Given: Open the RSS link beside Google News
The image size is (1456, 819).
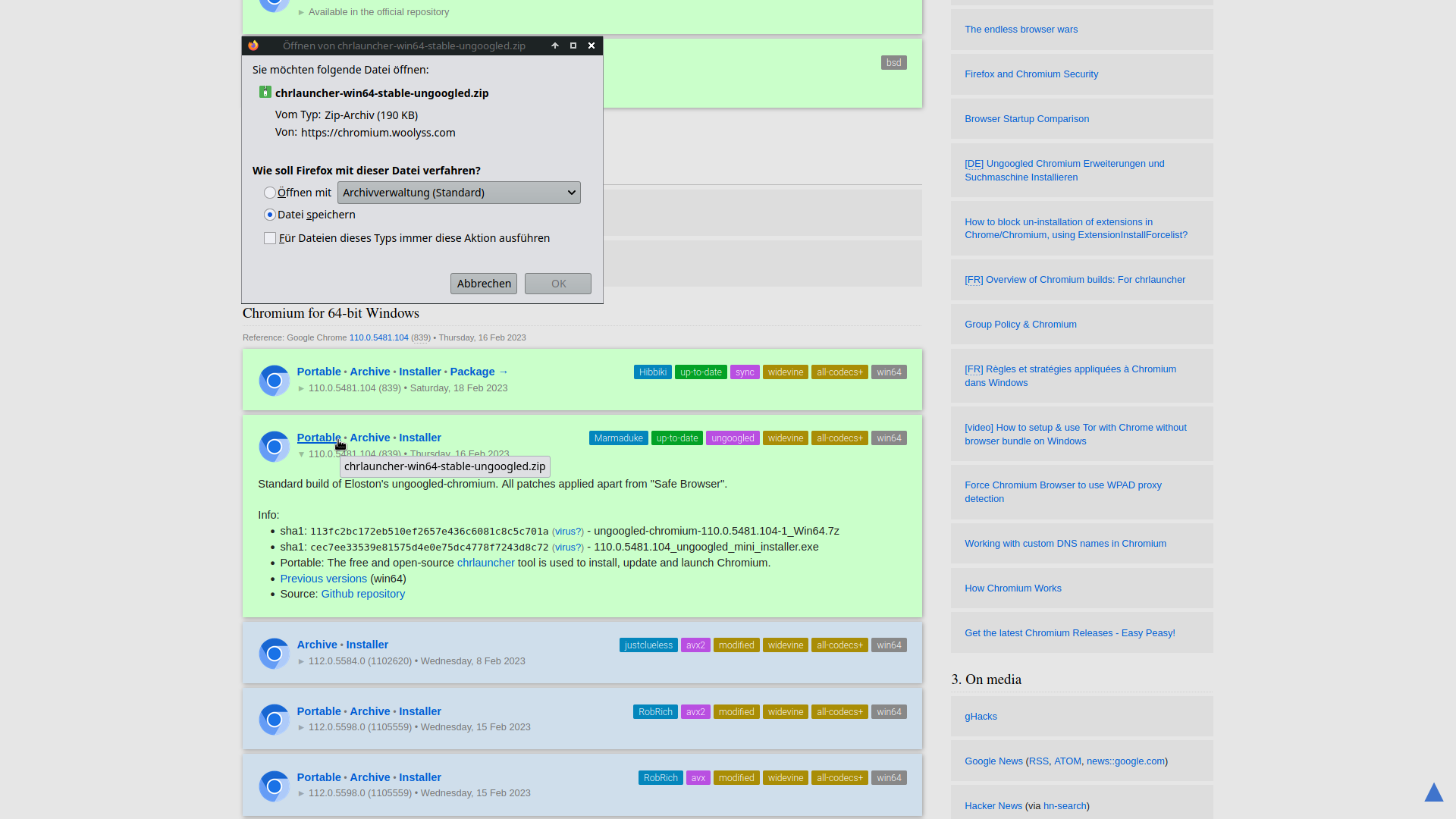Looking at the screenshot, I should pos(1039,761).
